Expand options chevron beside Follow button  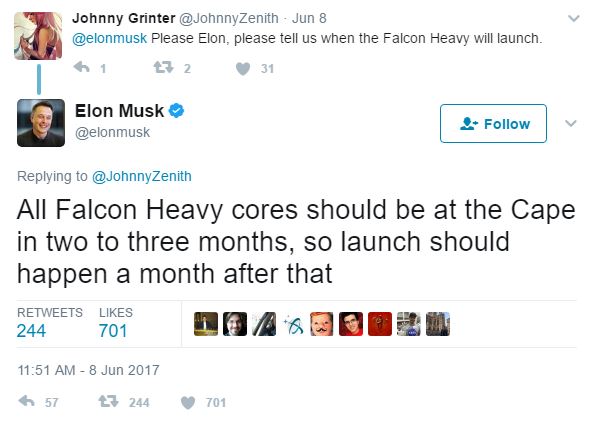571,123
